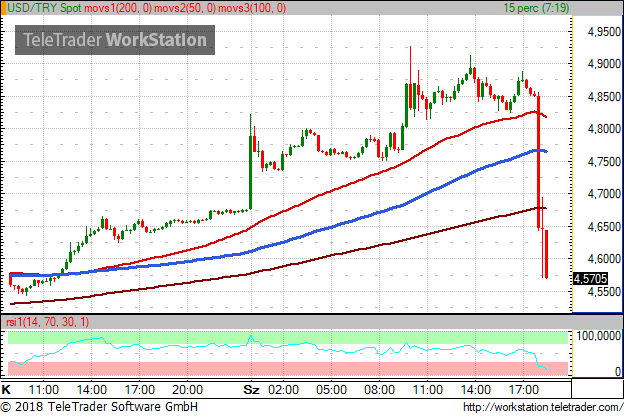Click the 4,6500 price axis label
The image size is (624, 416).
[x=604, y=227]
